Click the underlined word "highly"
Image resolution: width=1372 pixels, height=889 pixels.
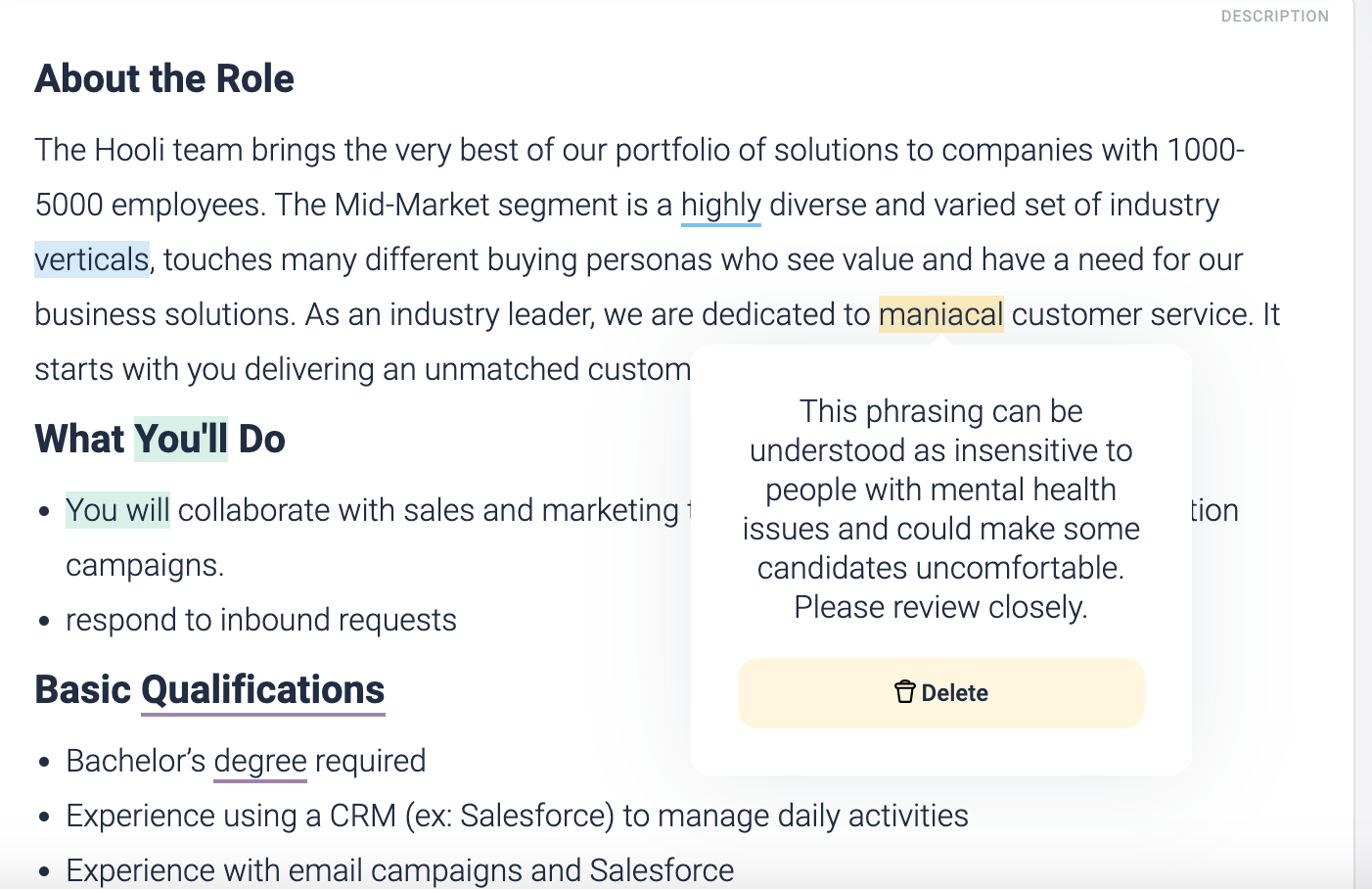(x=720, y=205)
